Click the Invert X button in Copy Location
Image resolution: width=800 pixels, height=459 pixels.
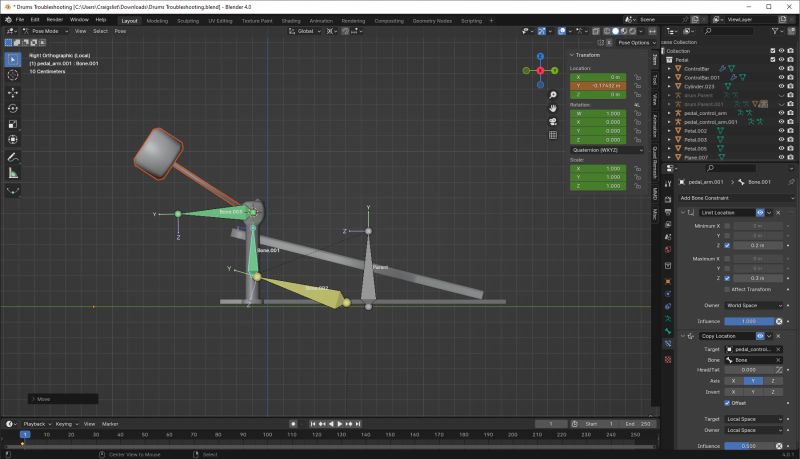[734, 392]
